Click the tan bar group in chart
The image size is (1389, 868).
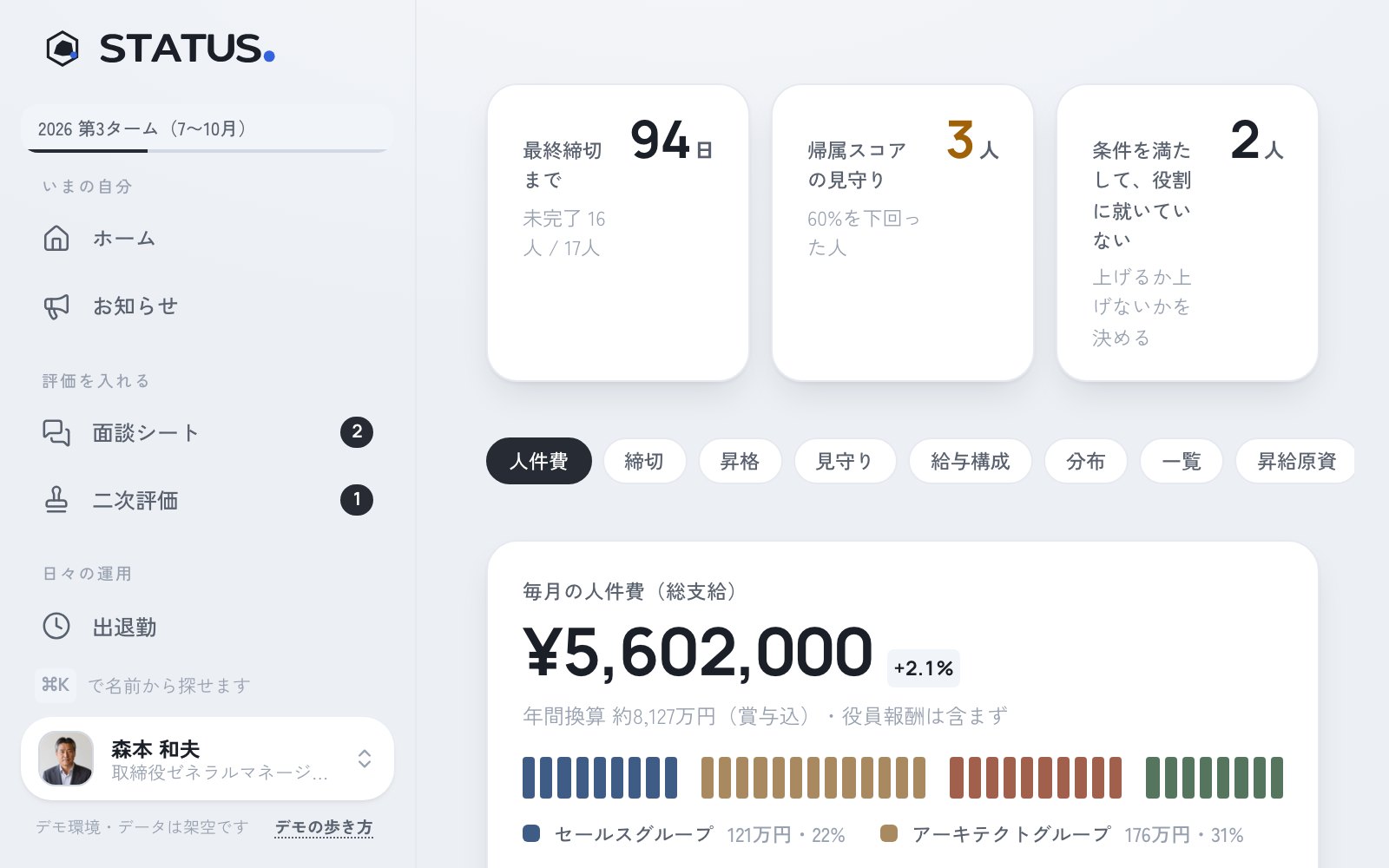click(x=813, y=778)
